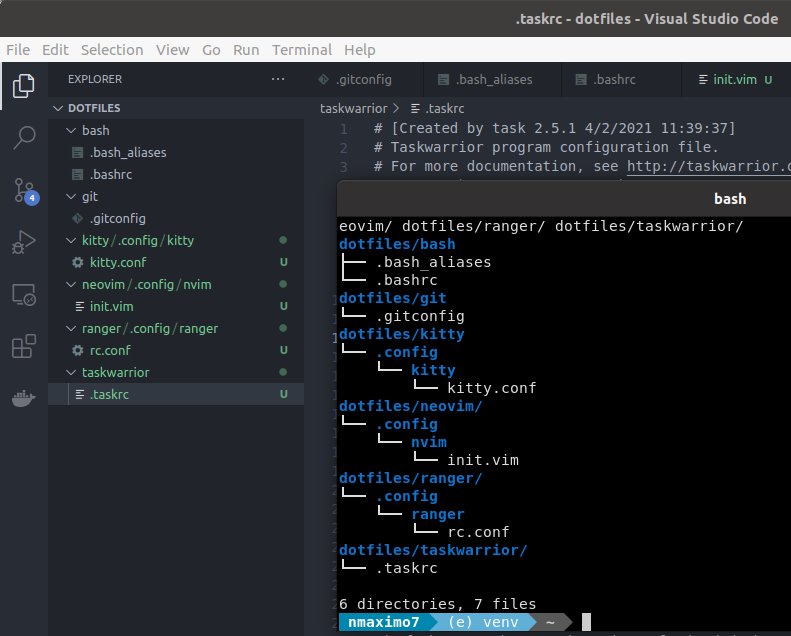Click the bash terminal window title

tap(730, 199)
